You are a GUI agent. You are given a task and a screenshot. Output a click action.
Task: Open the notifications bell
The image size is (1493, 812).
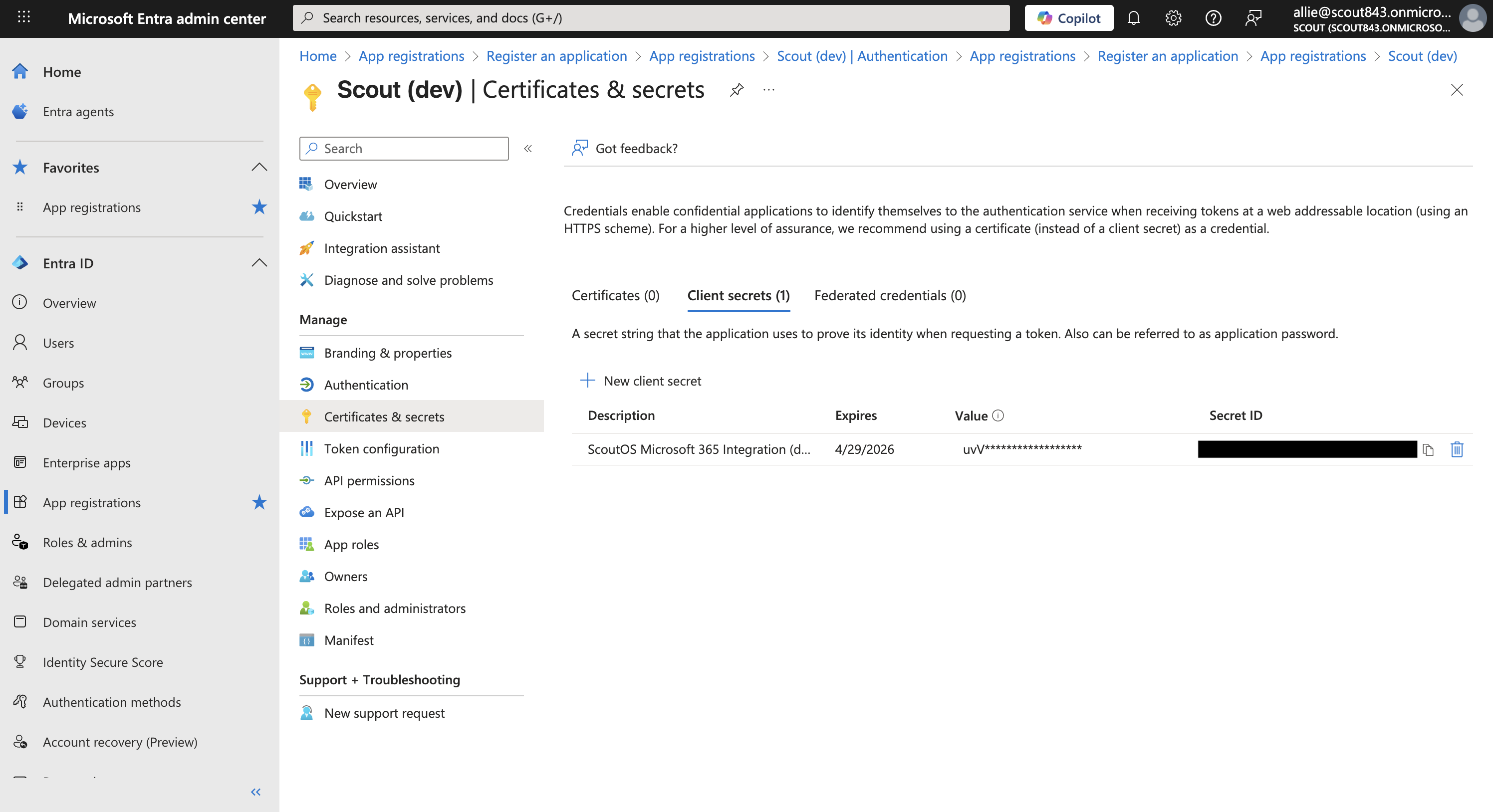(1133, 18)
